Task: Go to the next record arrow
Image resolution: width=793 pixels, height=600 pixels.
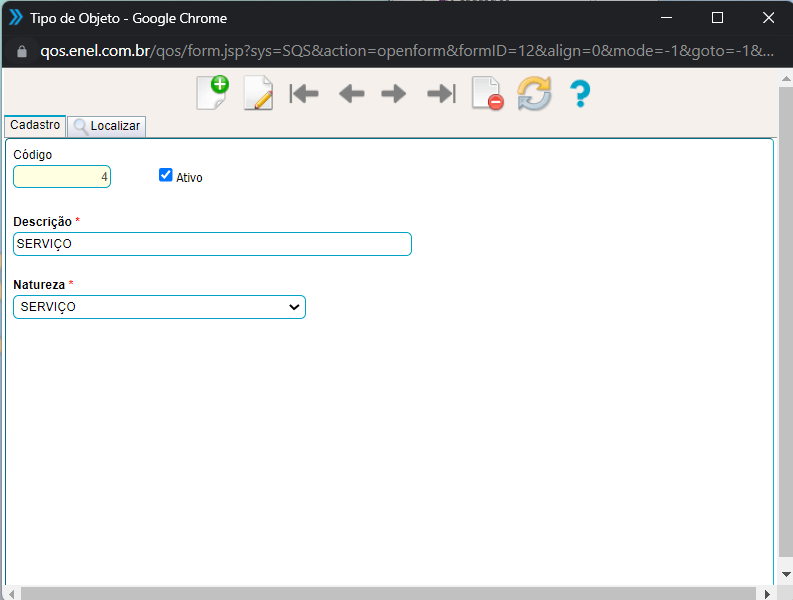Action: (x=394, y=94)
